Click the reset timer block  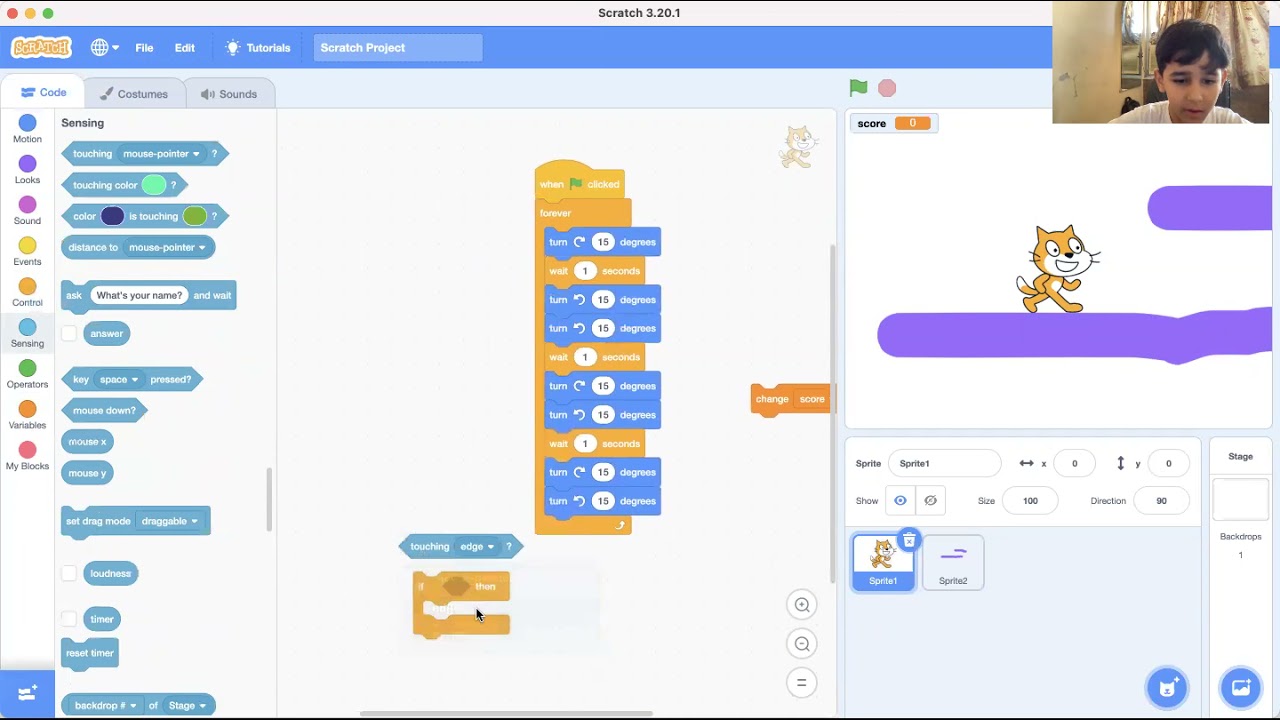90,653
